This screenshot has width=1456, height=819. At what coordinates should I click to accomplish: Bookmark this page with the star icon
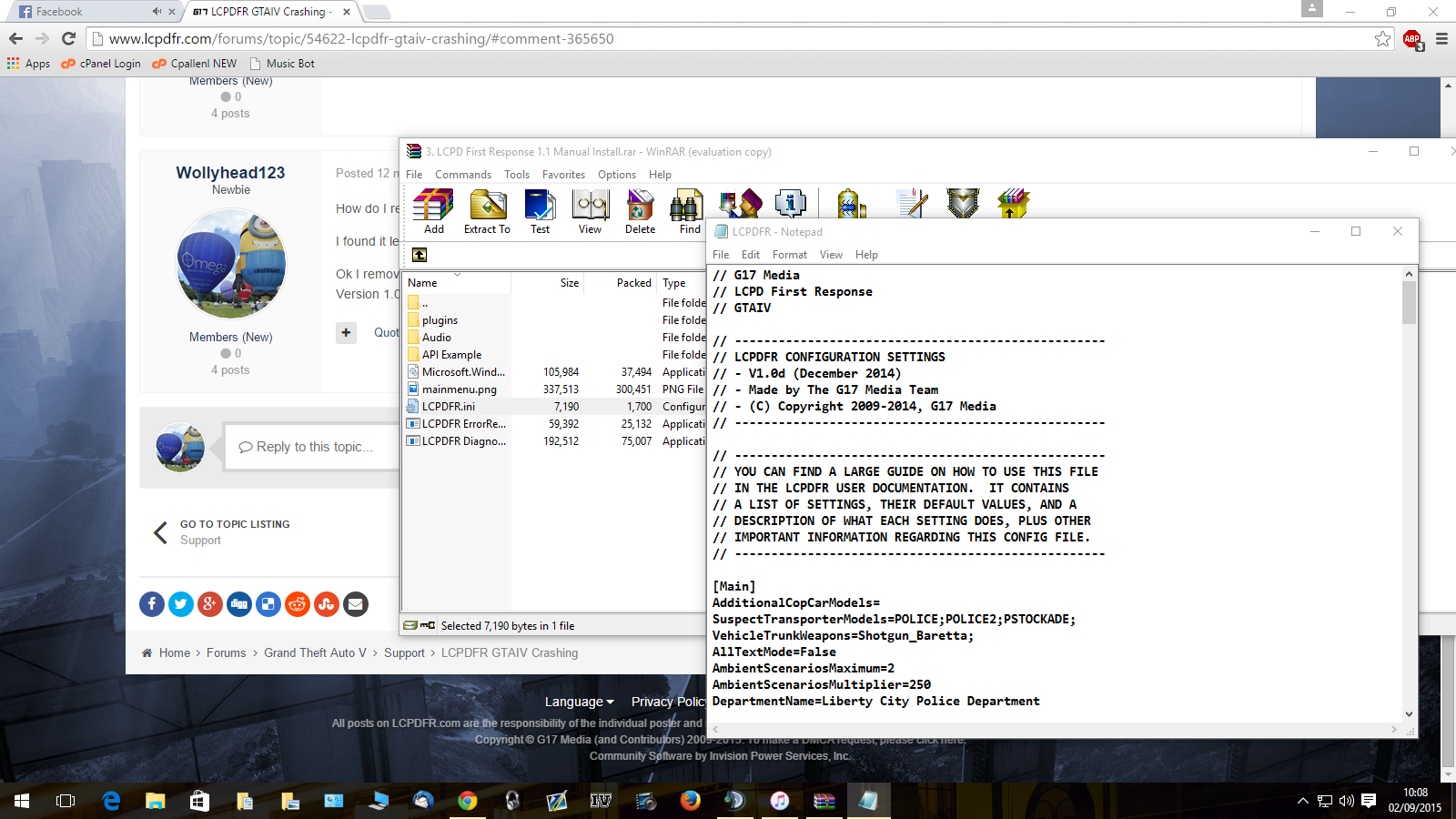[1383, 38]
